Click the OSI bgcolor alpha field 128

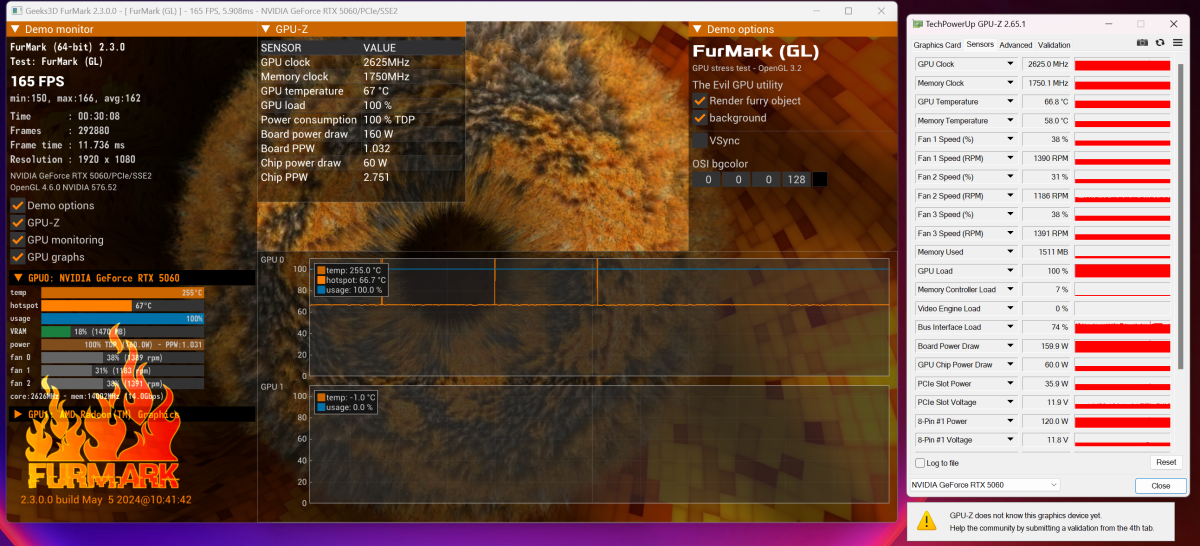click(796, 180)
